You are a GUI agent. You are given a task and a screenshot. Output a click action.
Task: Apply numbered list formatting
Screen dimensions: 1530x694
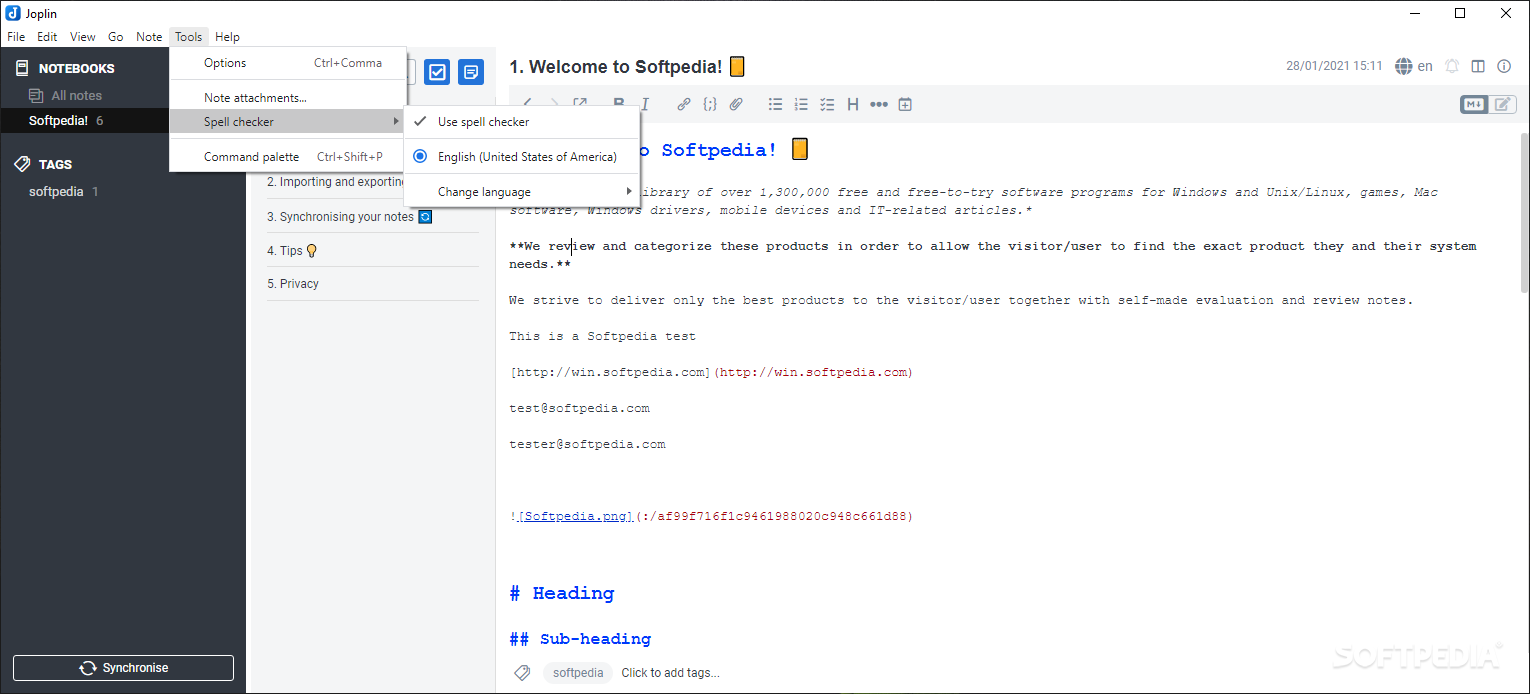click(x=801, y=104)
